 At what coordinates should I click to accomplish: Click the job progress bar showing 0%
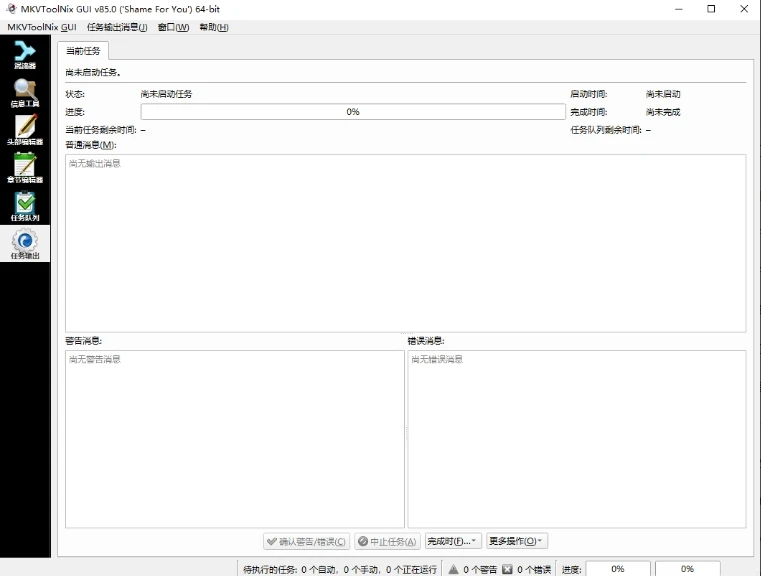[x=353, y=112]
